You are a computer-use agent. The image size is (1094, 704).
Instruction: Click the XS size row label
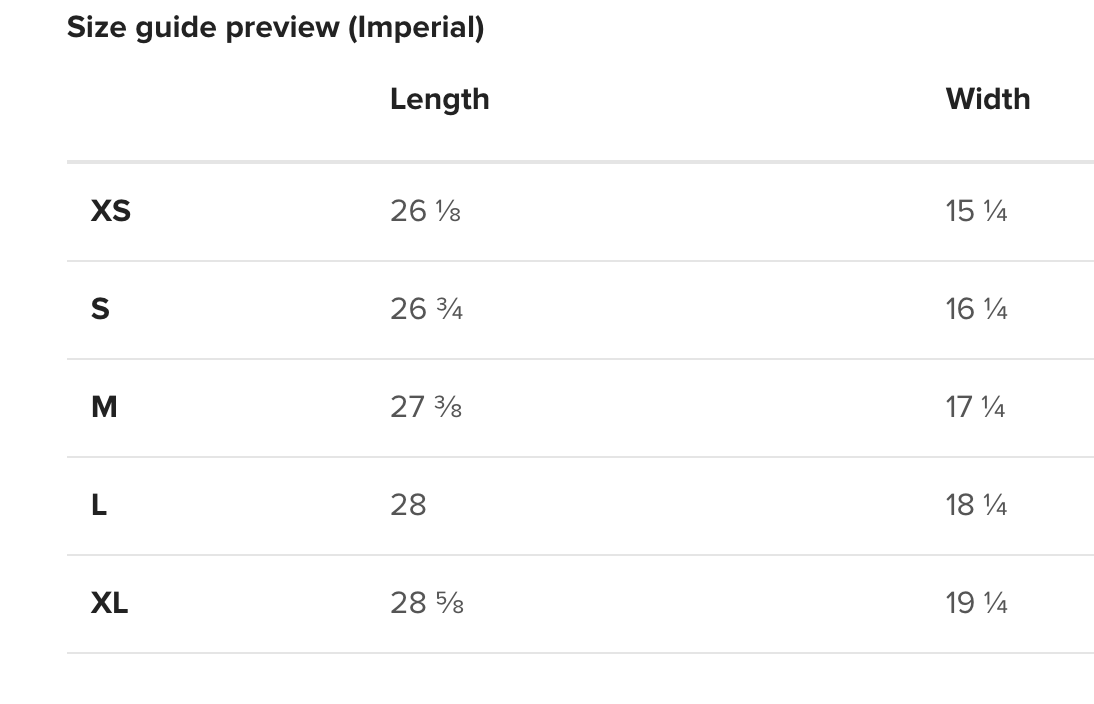110,211
